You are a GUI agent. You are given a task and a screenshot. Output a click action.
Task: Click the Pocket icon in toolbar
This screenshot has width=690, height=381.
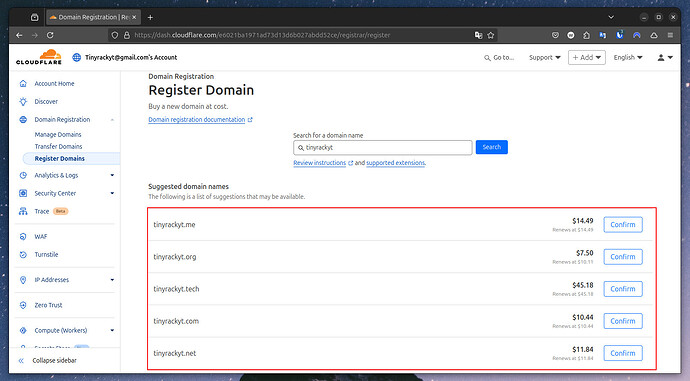coord(555,35)
